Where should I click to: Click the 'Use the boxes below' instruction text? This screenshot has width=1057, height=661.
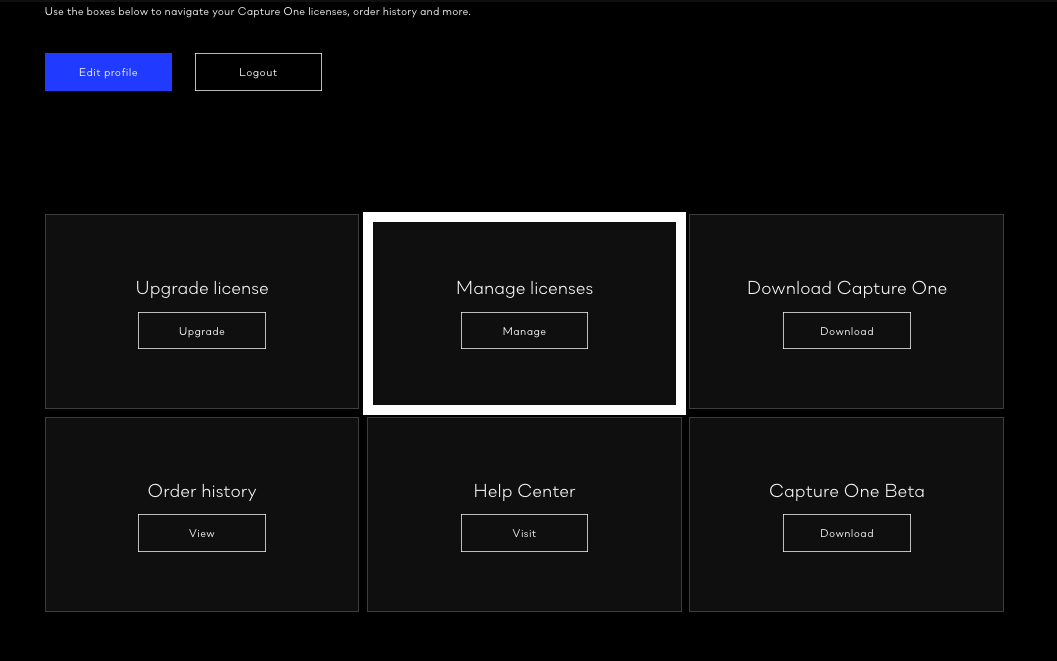(x=258, y=11)
